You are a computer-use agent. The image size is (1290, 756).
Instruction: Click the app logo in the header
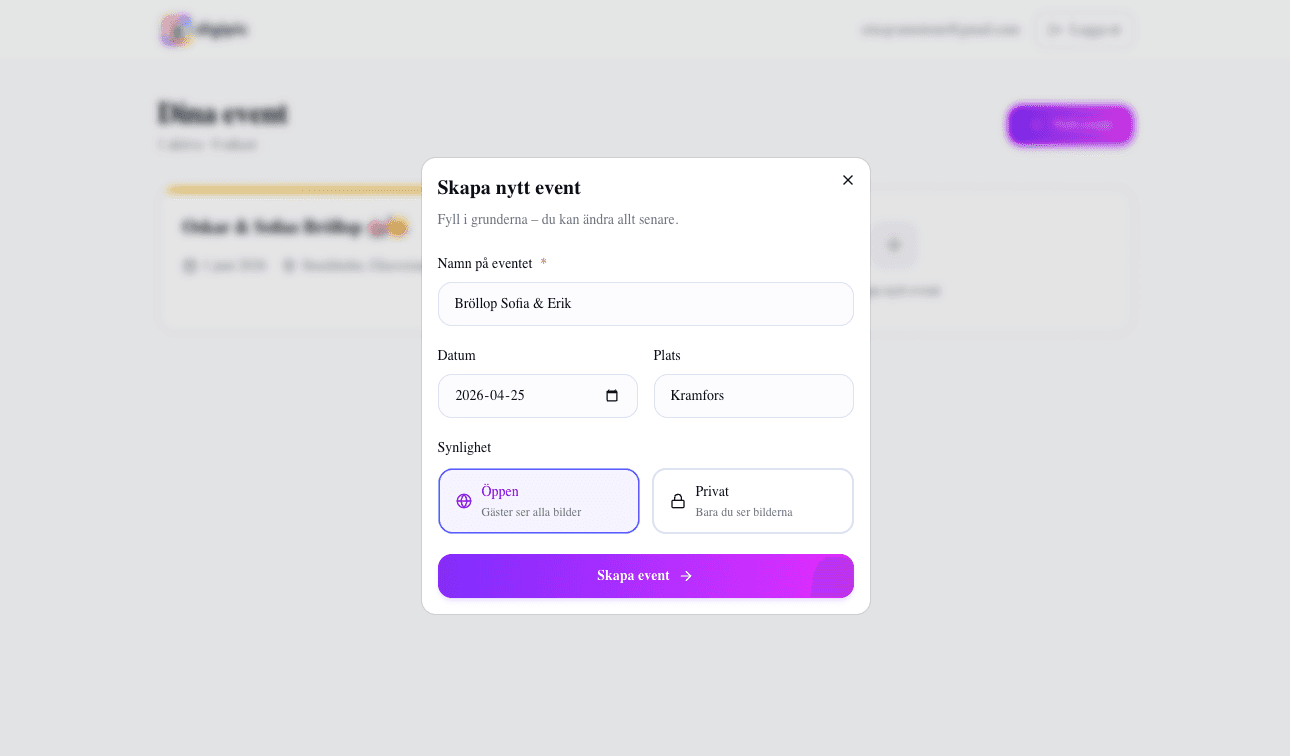(x=176, y=30)
